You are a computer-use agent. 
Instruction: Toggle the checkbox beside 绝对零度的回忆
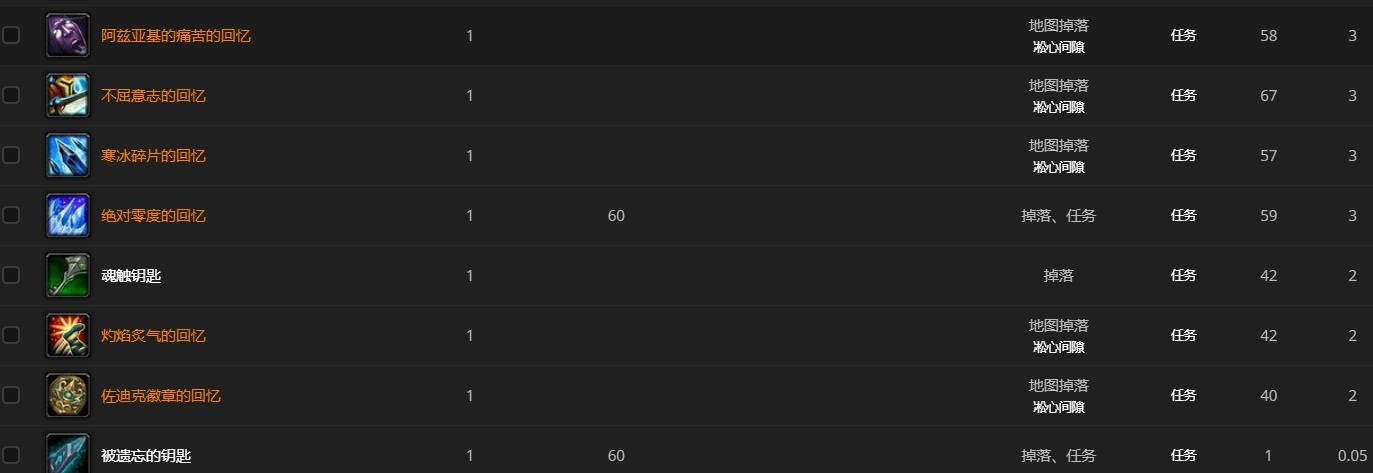tap(11, 215)
